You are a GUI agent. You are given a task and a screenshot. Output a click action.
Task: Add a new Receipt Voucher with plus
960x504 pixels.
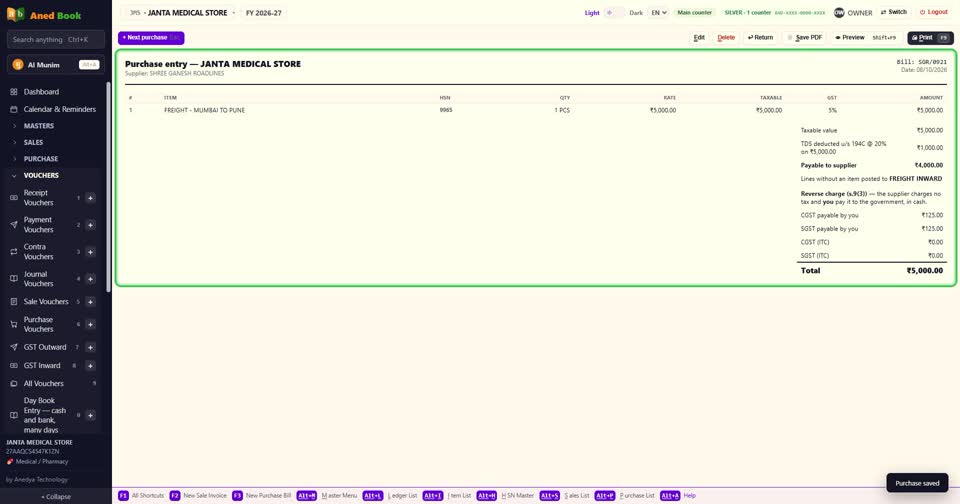pyautogui.click(x=90, y=198)
